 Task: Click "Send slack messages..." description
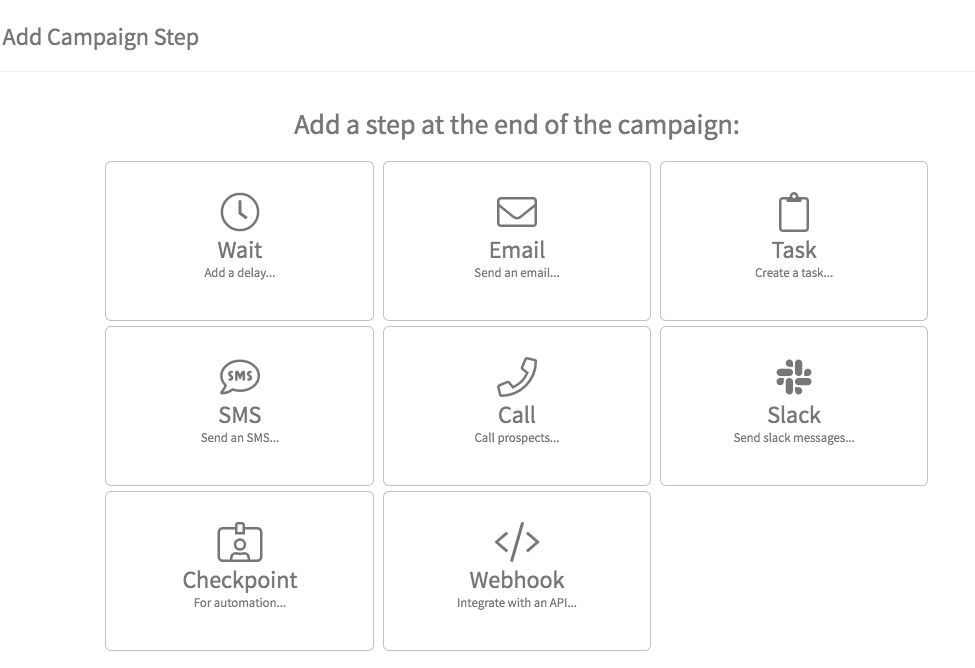click(793, 438)
